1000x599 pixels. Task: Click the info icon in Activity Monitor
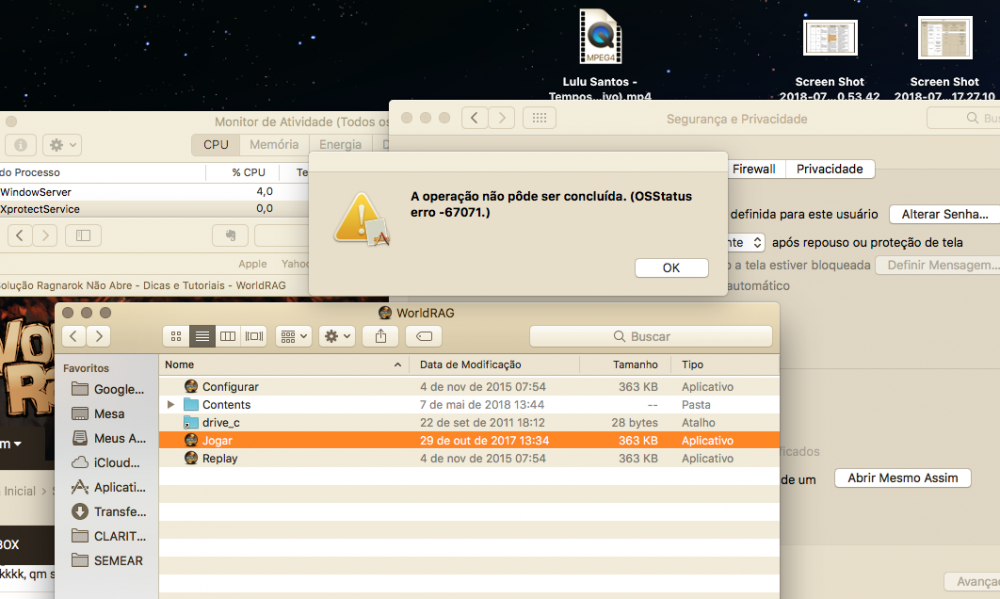pyautogui.click(x=20, y=145)
